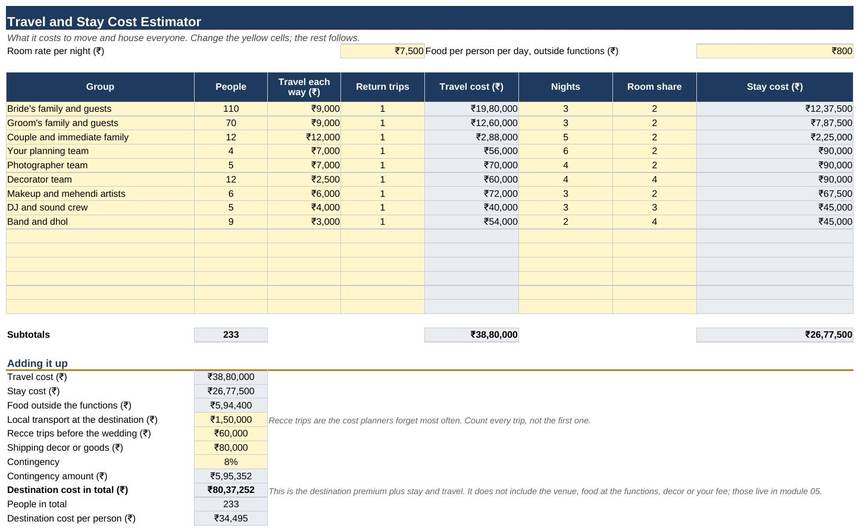
Task: Click the Travel cost (₹) column header
Action: pos(471,87)
